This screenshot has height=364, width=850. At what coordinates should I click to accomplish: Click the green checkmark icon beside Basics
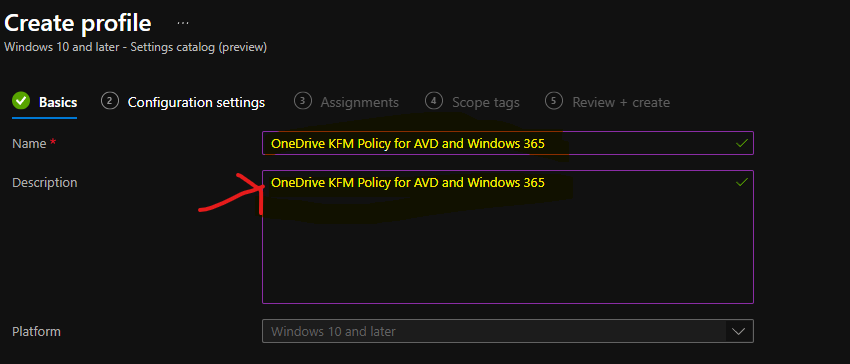pos(21,101)
